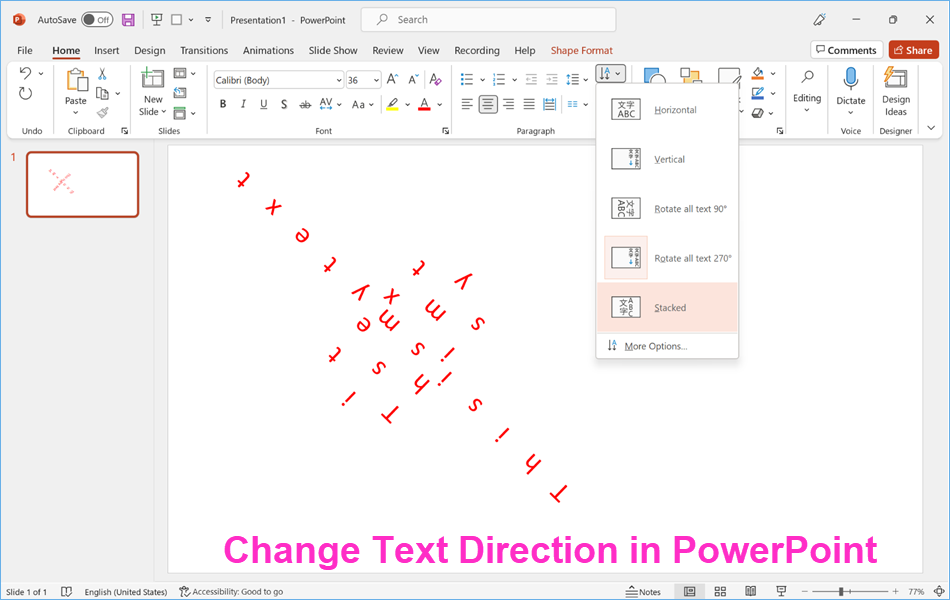The height and width of the screenshot is (600, 950).
Task: Click the Increase Font Size icon
Action: pyautogui.click(x=392, y=79)
